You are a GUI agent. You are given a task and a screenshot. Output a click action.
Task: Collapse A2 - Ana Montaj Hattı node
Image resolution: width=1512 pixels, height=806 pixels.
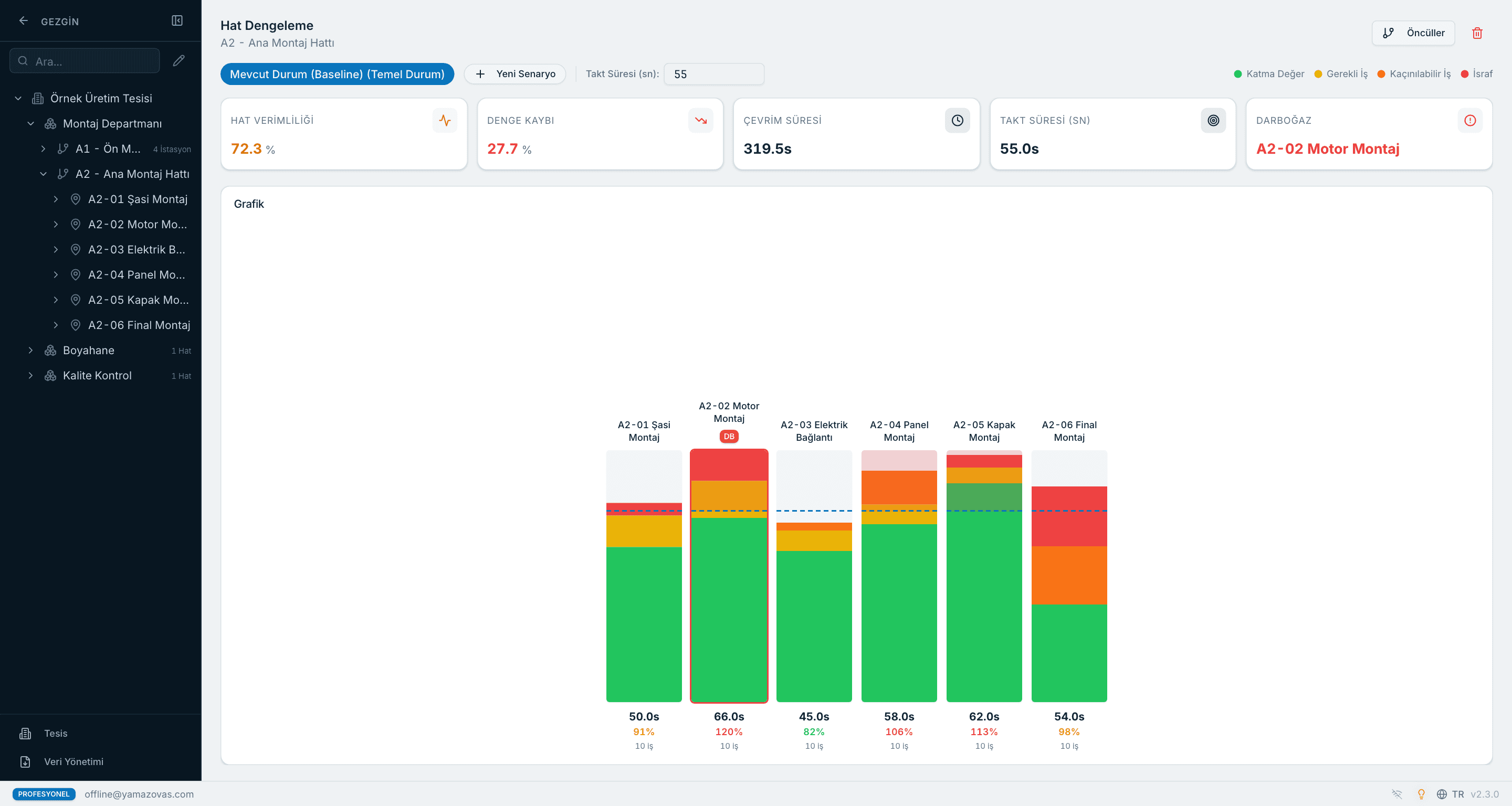coord(44,174)
